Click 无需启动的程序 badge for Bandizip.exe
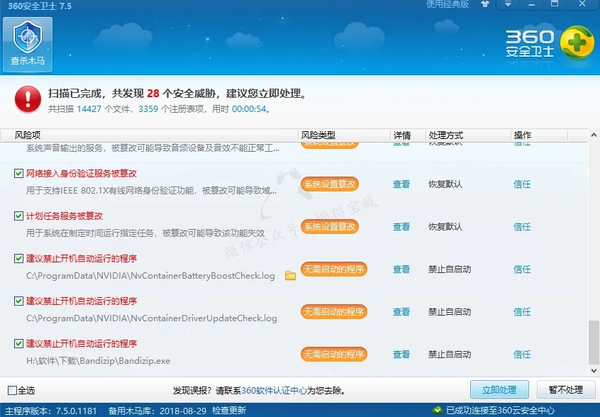Image resolution: width=600 pixels, height=417 pixels. 331,354
